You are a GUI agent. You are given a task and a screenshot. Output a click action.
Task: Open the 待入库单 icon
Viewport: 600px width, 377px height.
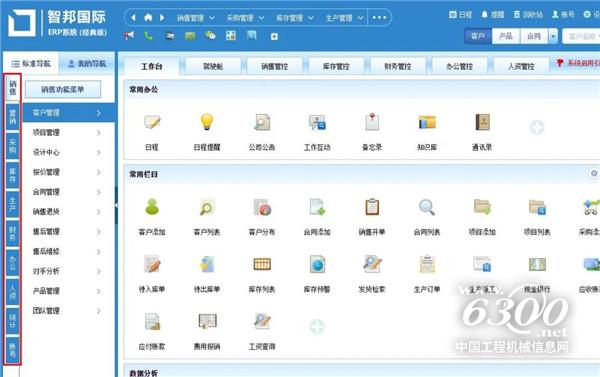pos(152,264)
